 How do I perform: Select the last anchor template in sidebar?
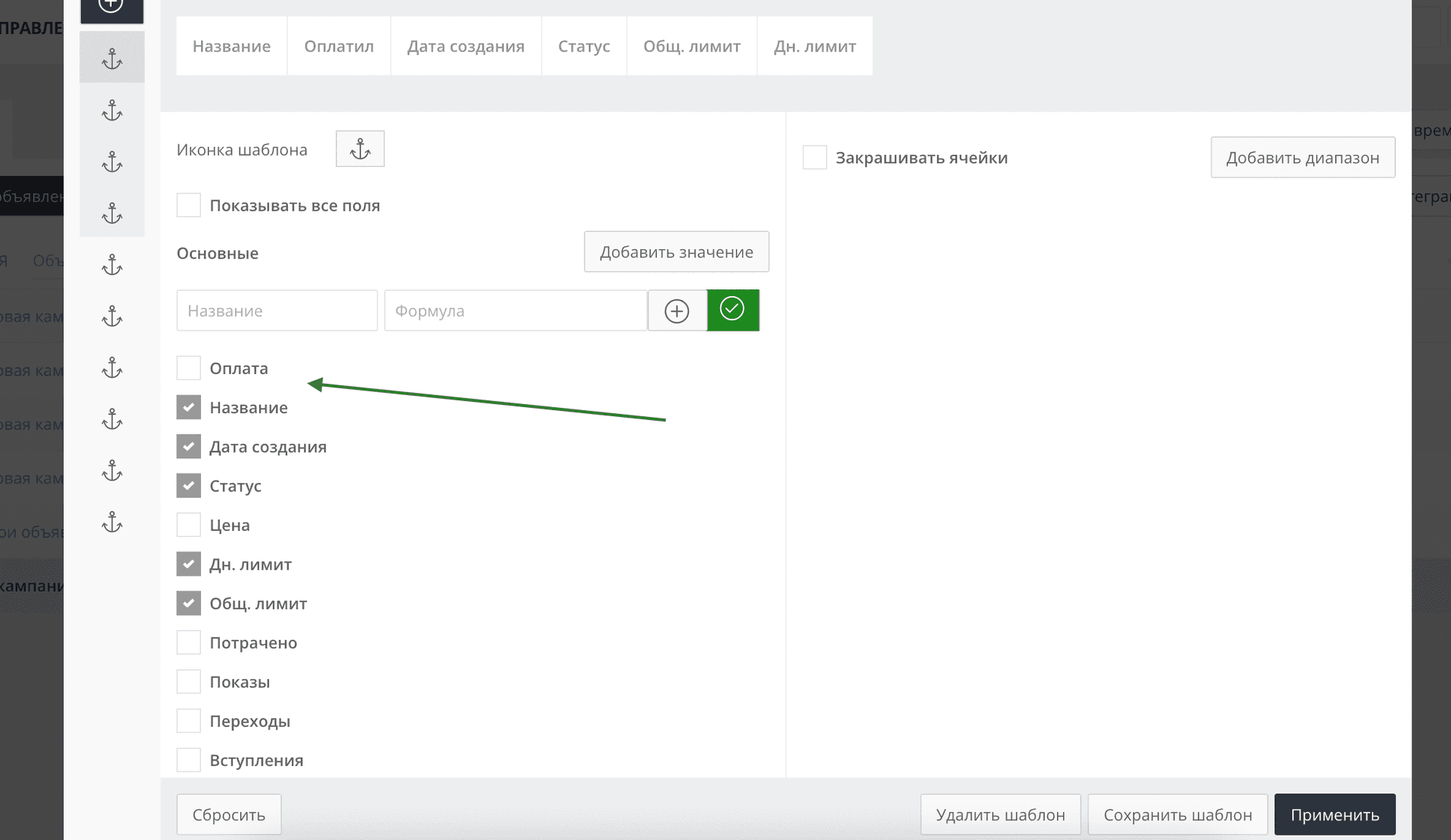click(x=112, y=522)
